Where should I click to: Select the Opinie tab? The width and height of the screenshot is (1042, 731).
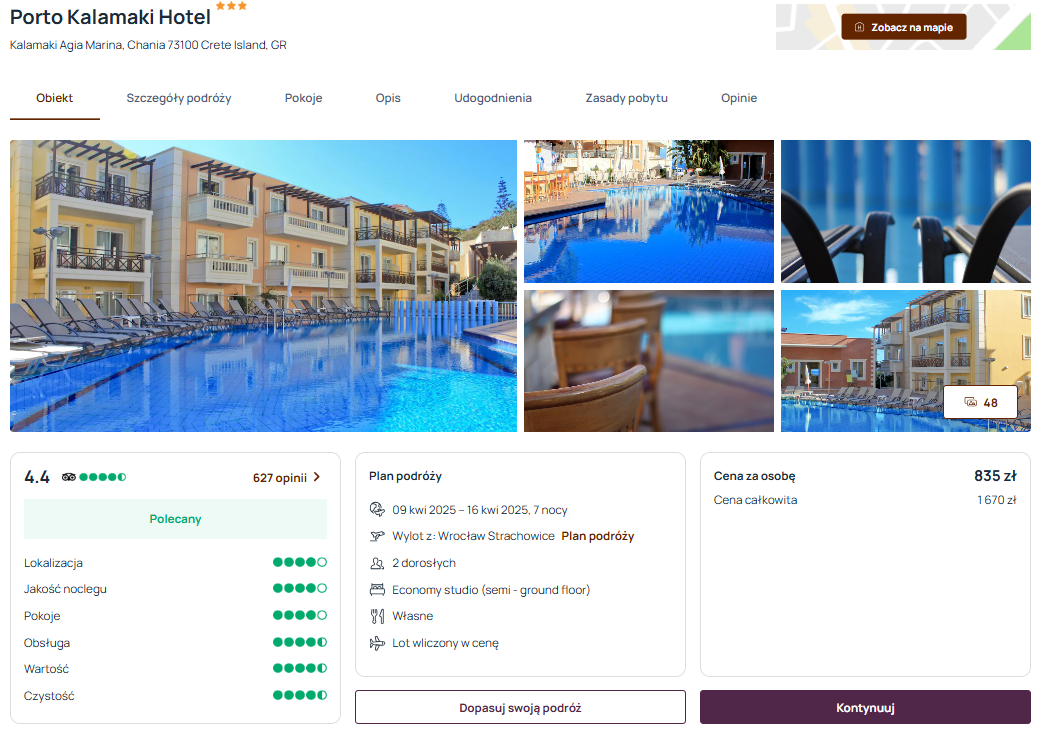(739, 98)
